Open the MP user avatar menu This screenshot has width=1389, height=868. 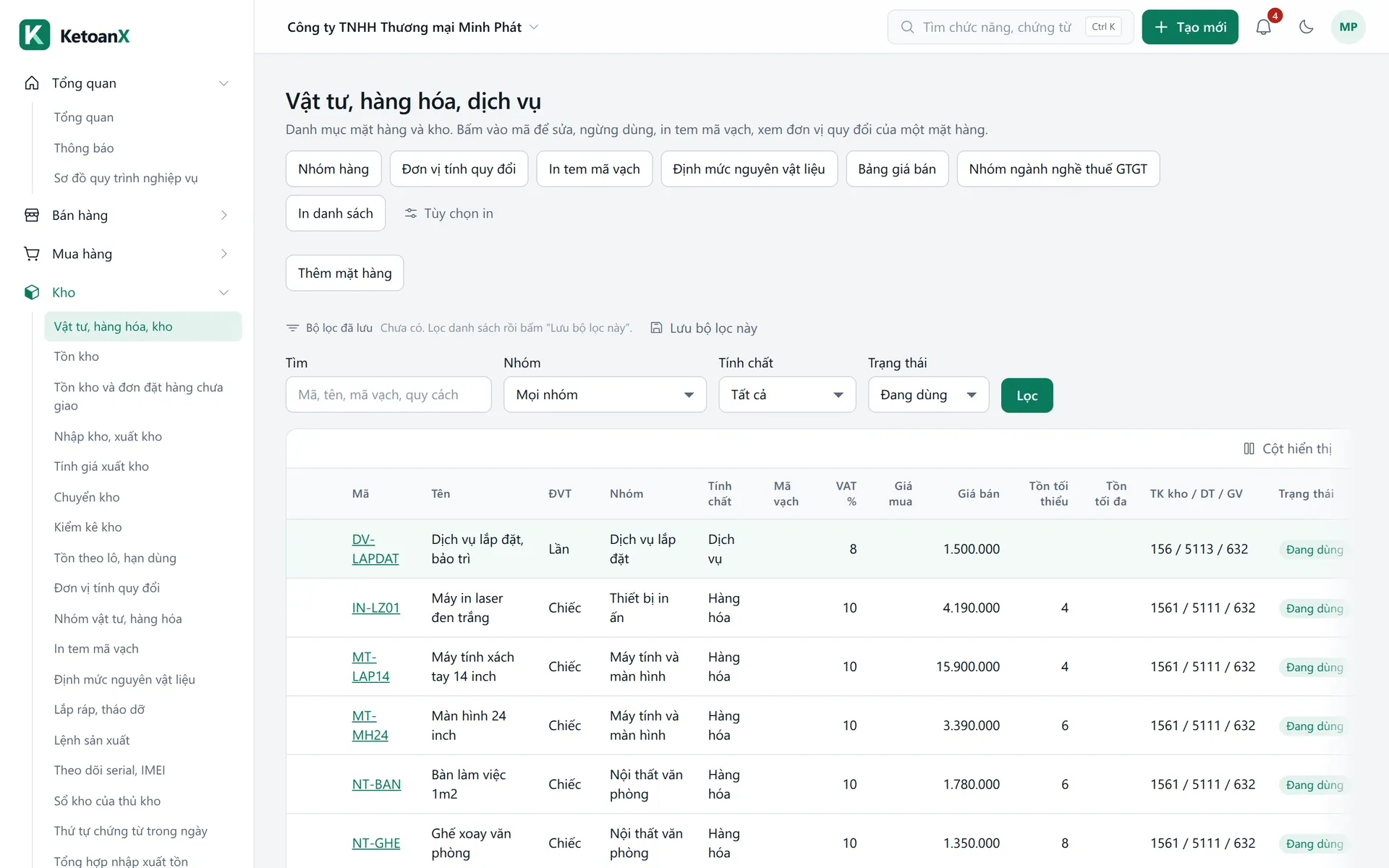pos(1348,27)
